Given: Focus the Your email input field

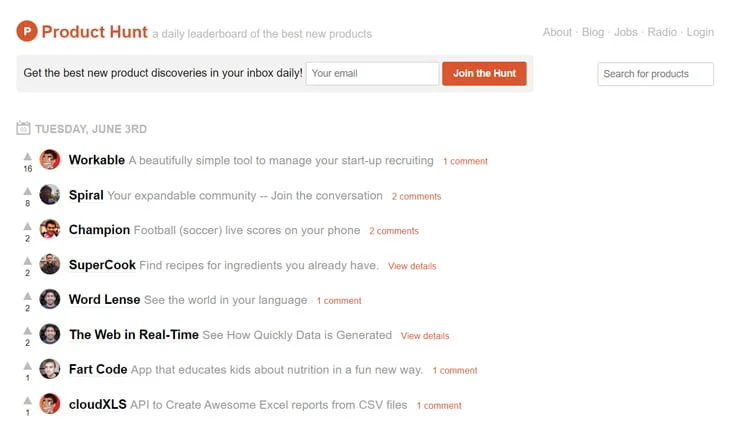Looking at the screenshot, I should [372, 74].
